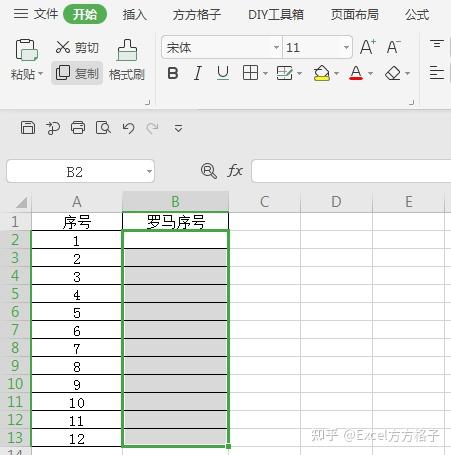Screen dimensions: 451x455
Task: Select row 7 header
Action: 15,330
